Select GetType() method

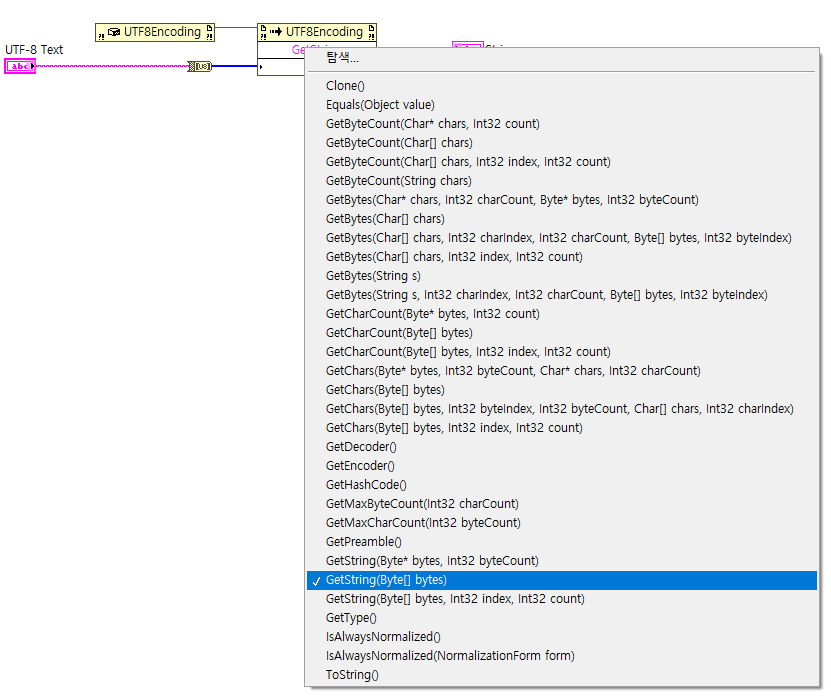562,618
